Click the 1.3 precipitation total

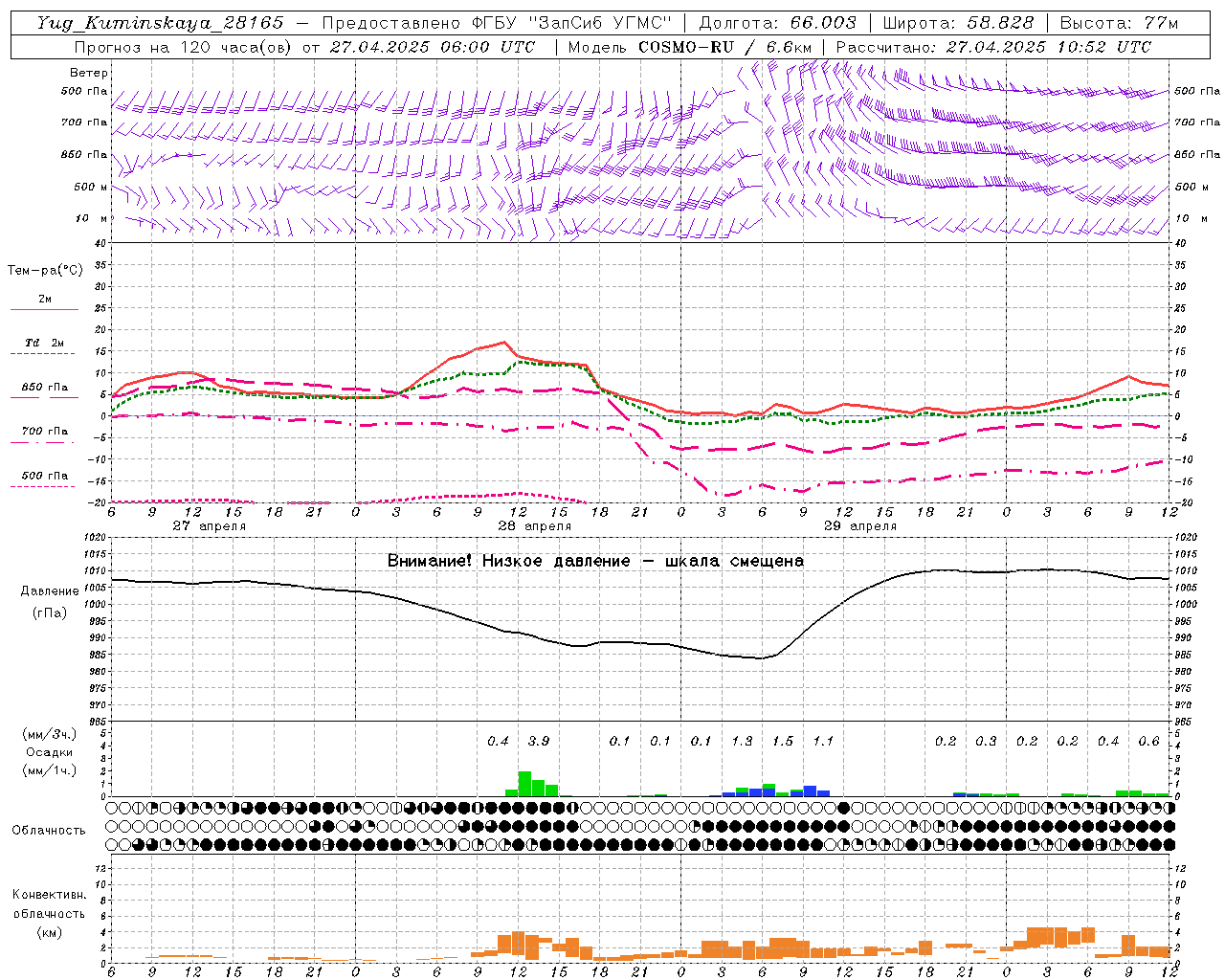742,741
